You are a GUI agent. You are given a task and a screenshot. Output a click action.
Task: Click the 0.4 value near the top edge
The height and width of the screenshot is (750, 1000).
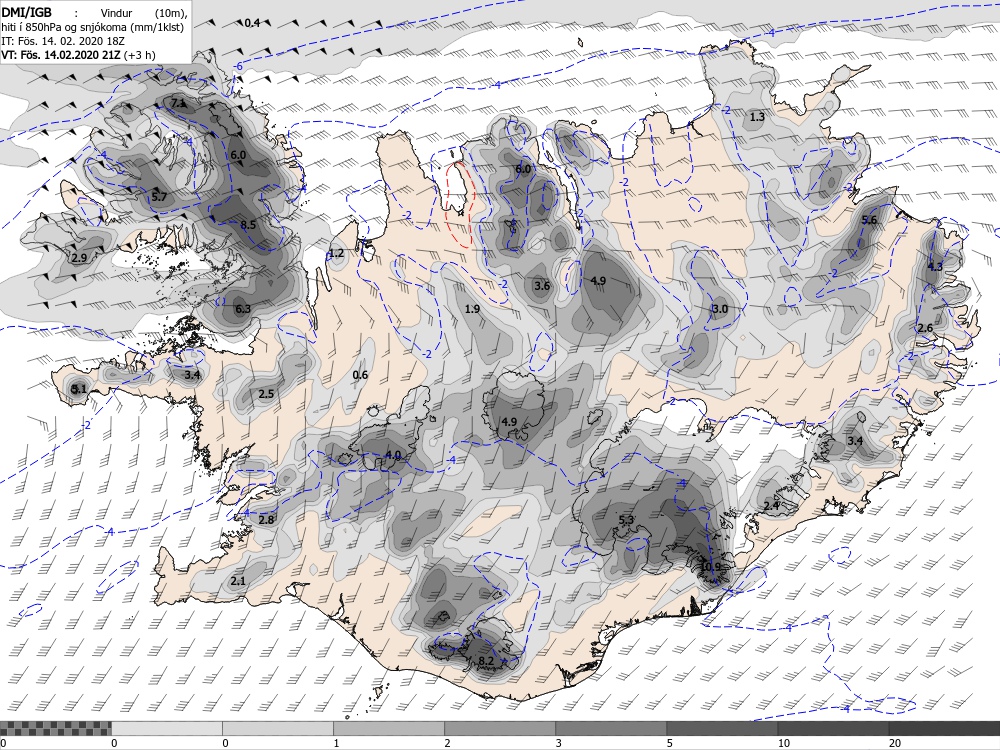pos(252,23)
